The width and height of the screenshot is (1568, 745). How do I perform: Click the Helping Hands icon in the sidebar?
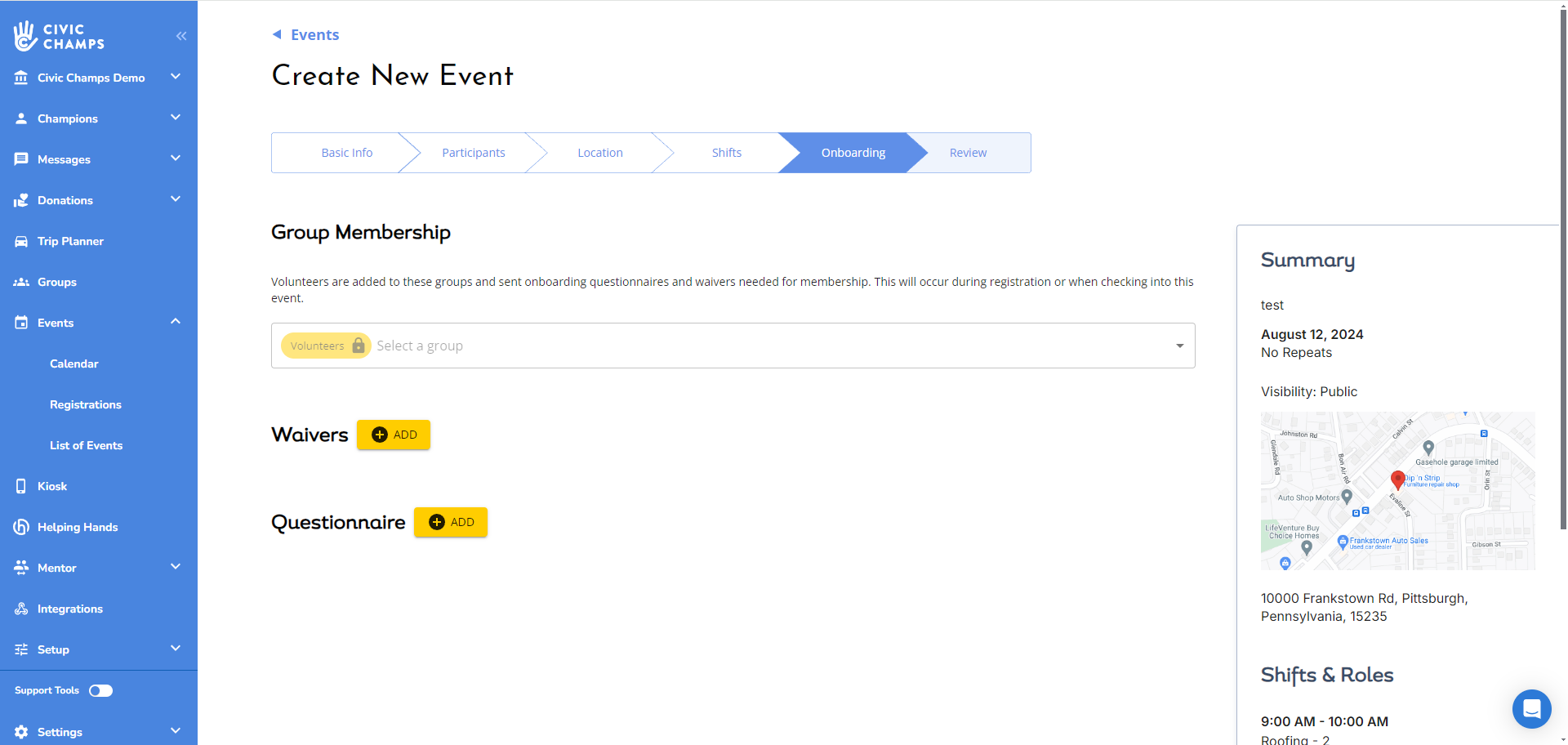tap(21, 527)
